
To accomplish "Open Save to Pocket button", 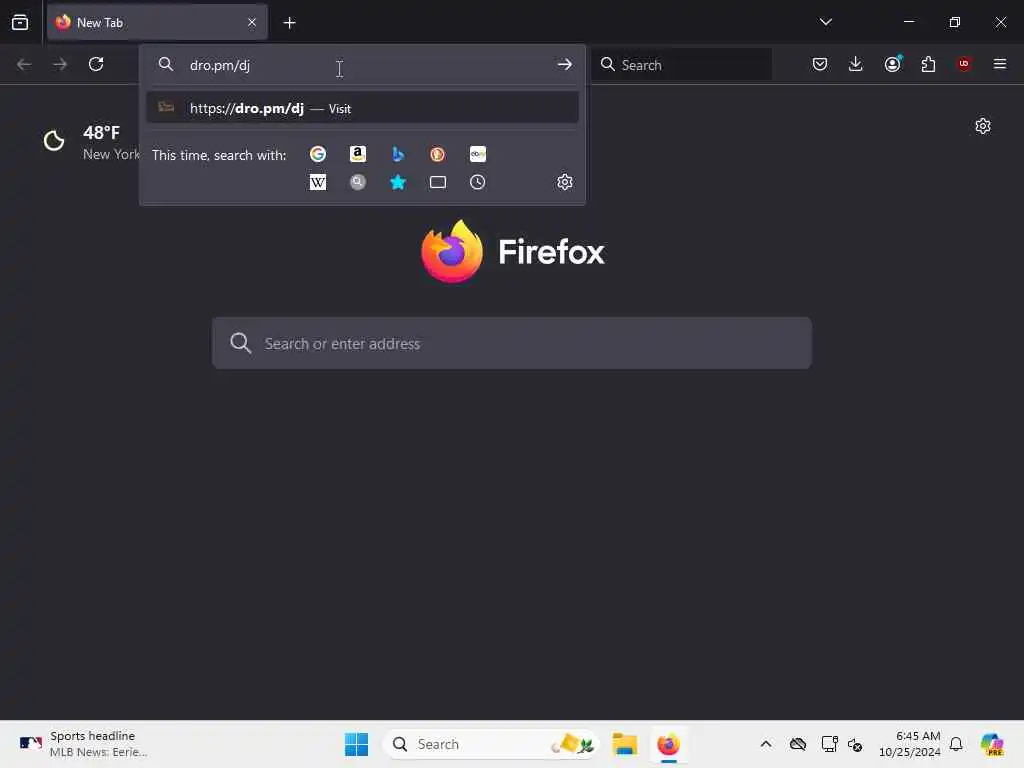I will click(820, 64).
